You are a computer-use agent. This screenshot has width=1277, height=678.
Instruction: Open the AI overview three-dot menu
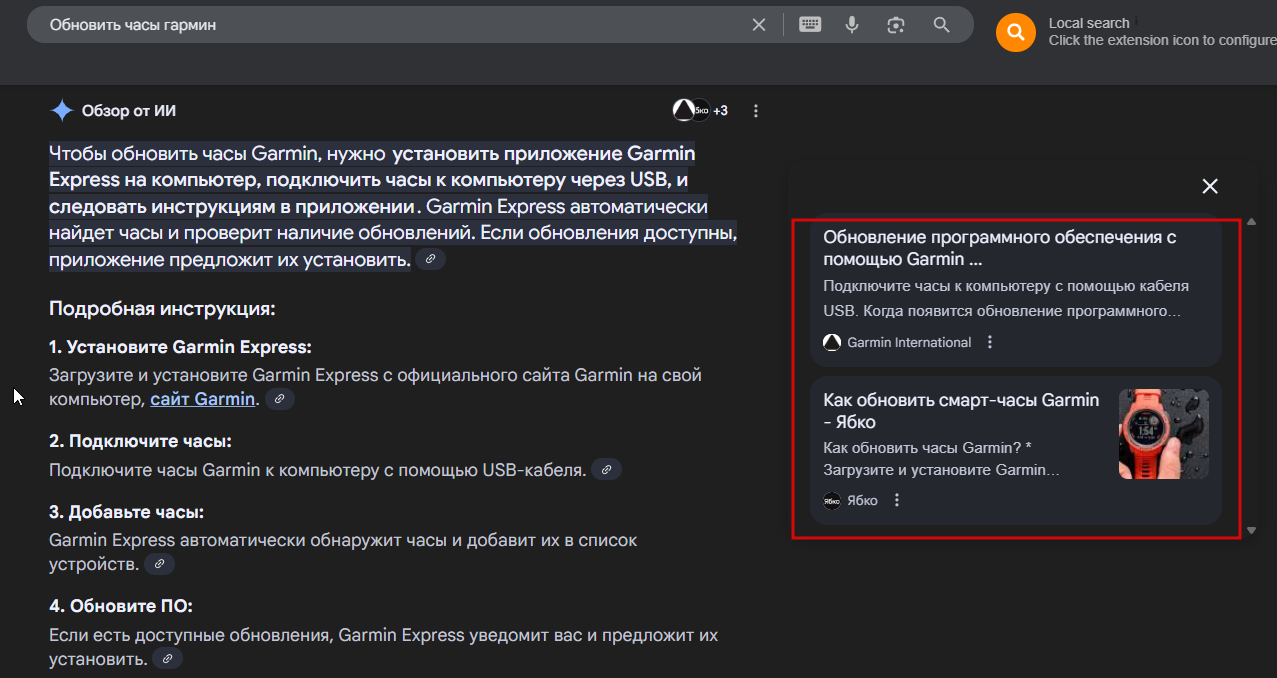tap(756, 111)
